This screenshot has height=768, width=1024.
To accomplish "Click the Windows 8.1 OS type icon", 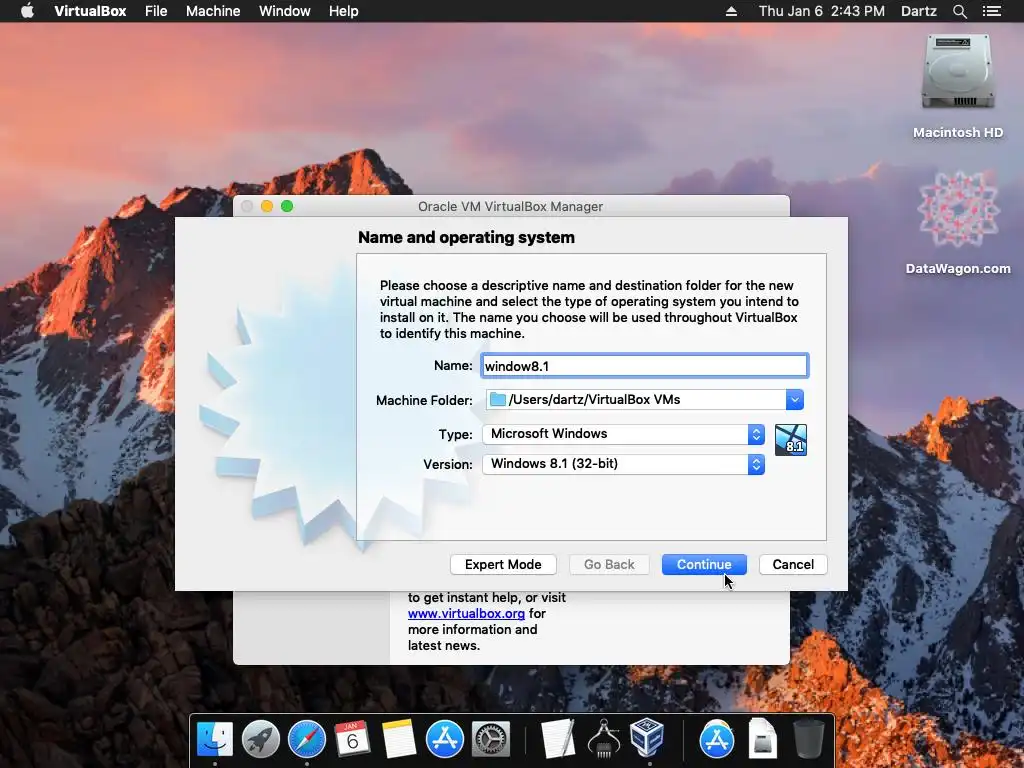I will point(791,440).
